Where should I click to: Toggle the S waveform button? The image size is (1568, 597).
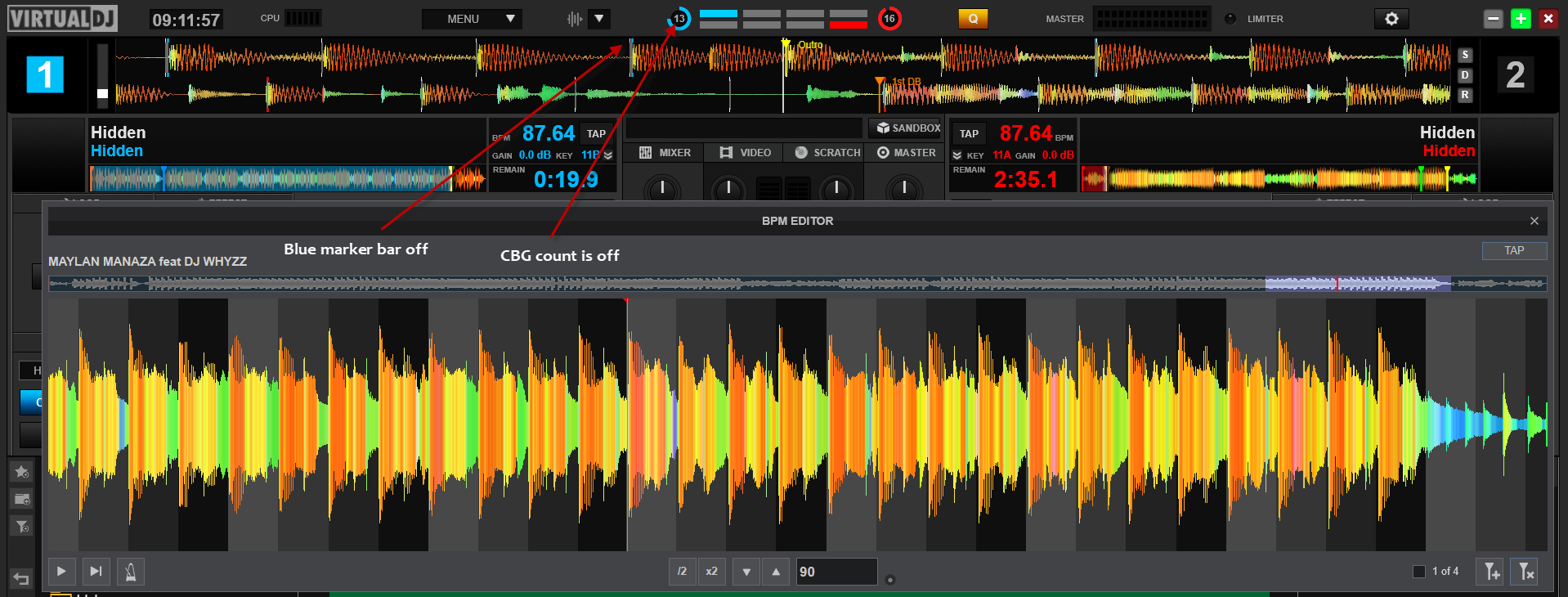click(x=1465, y=55)
